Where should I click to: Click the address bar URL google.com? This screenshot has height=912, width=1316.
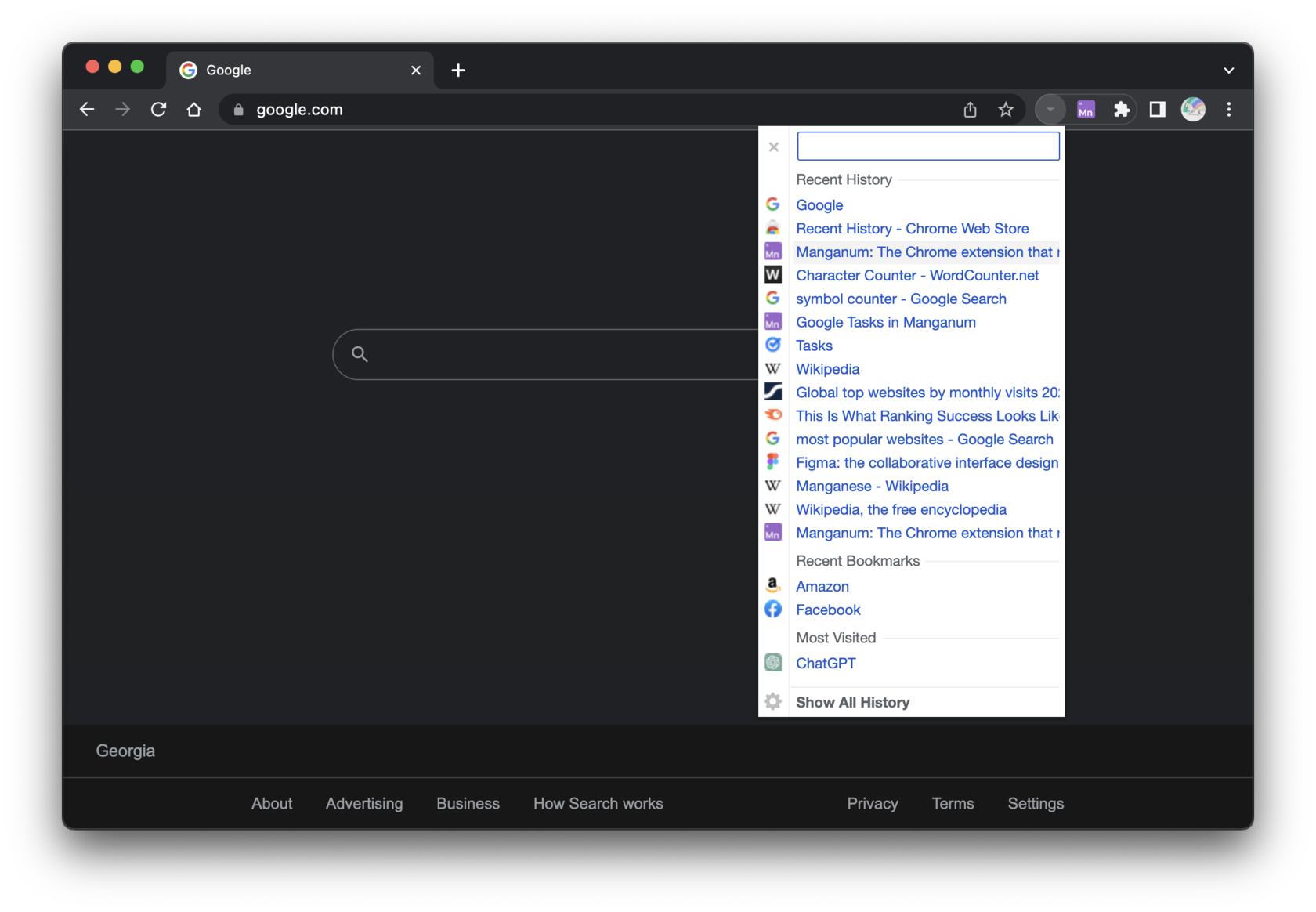(299, 110)
